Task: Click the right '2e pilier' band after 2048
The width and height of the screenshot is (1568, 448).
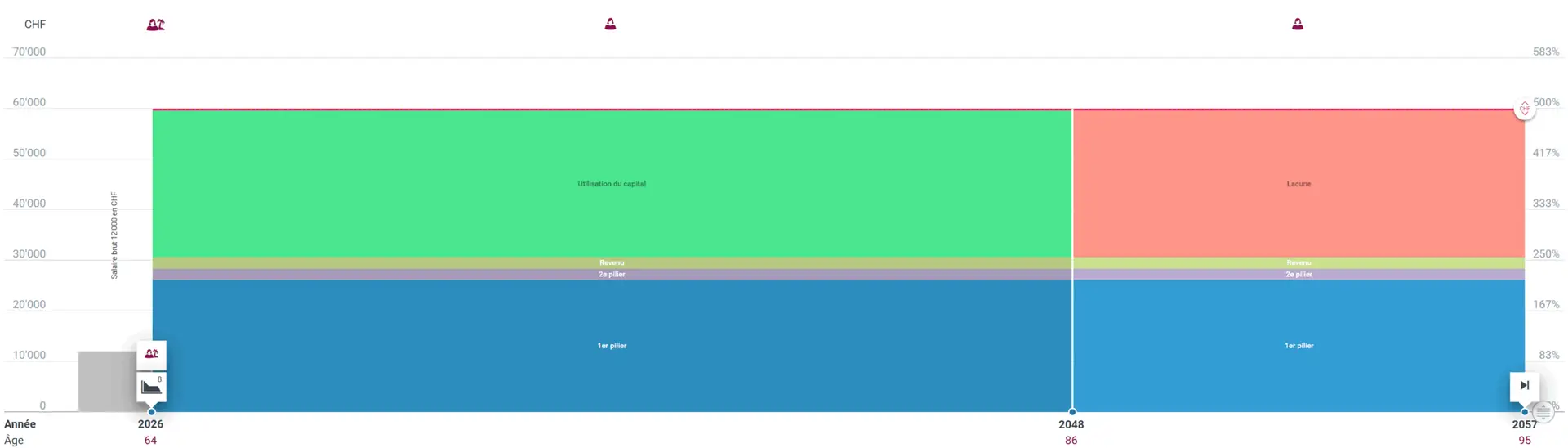Action: pos(1298,275)
